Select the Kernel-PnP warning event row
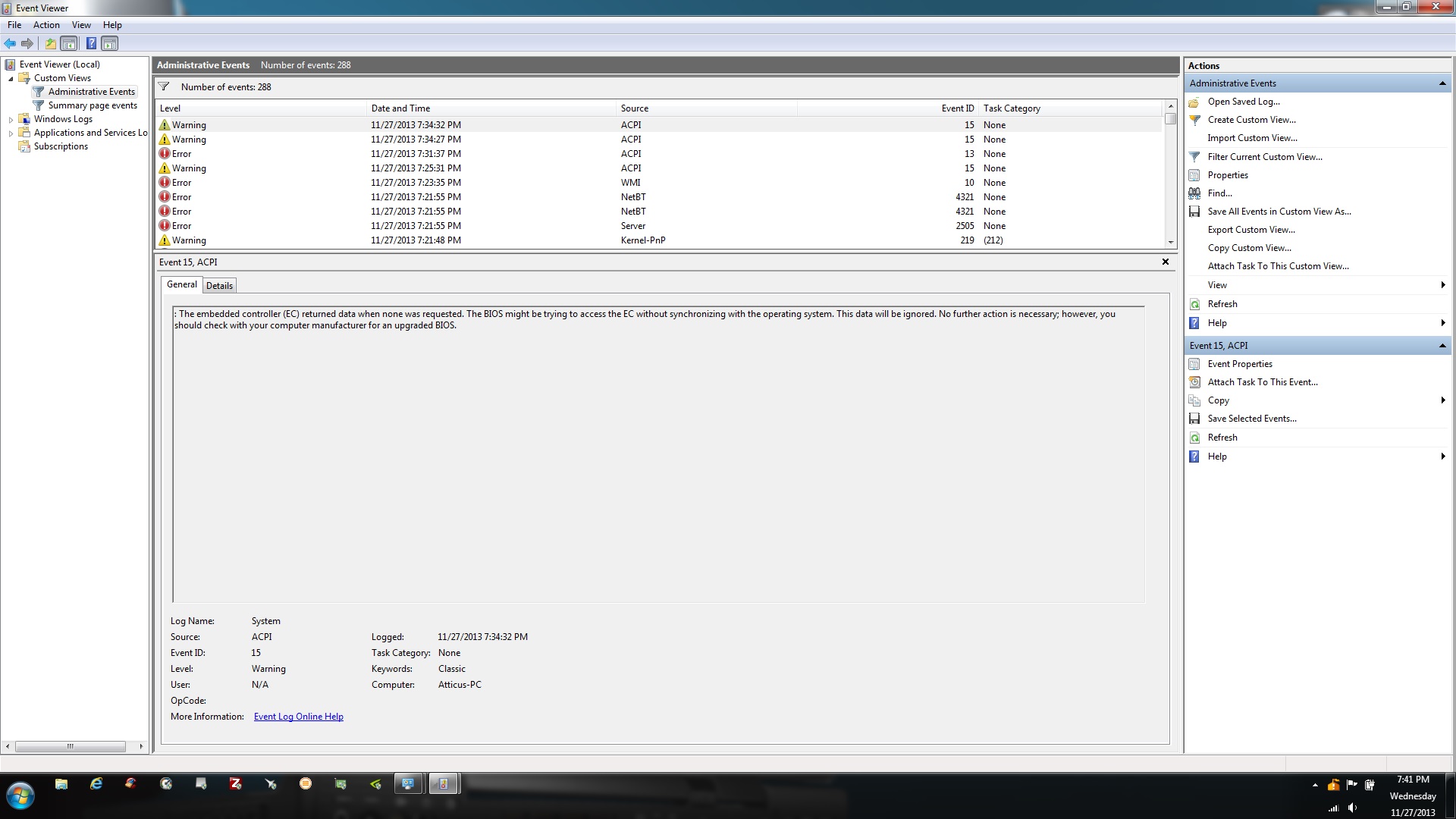Viewport: 1456px width, 819px height. (658, 240)
